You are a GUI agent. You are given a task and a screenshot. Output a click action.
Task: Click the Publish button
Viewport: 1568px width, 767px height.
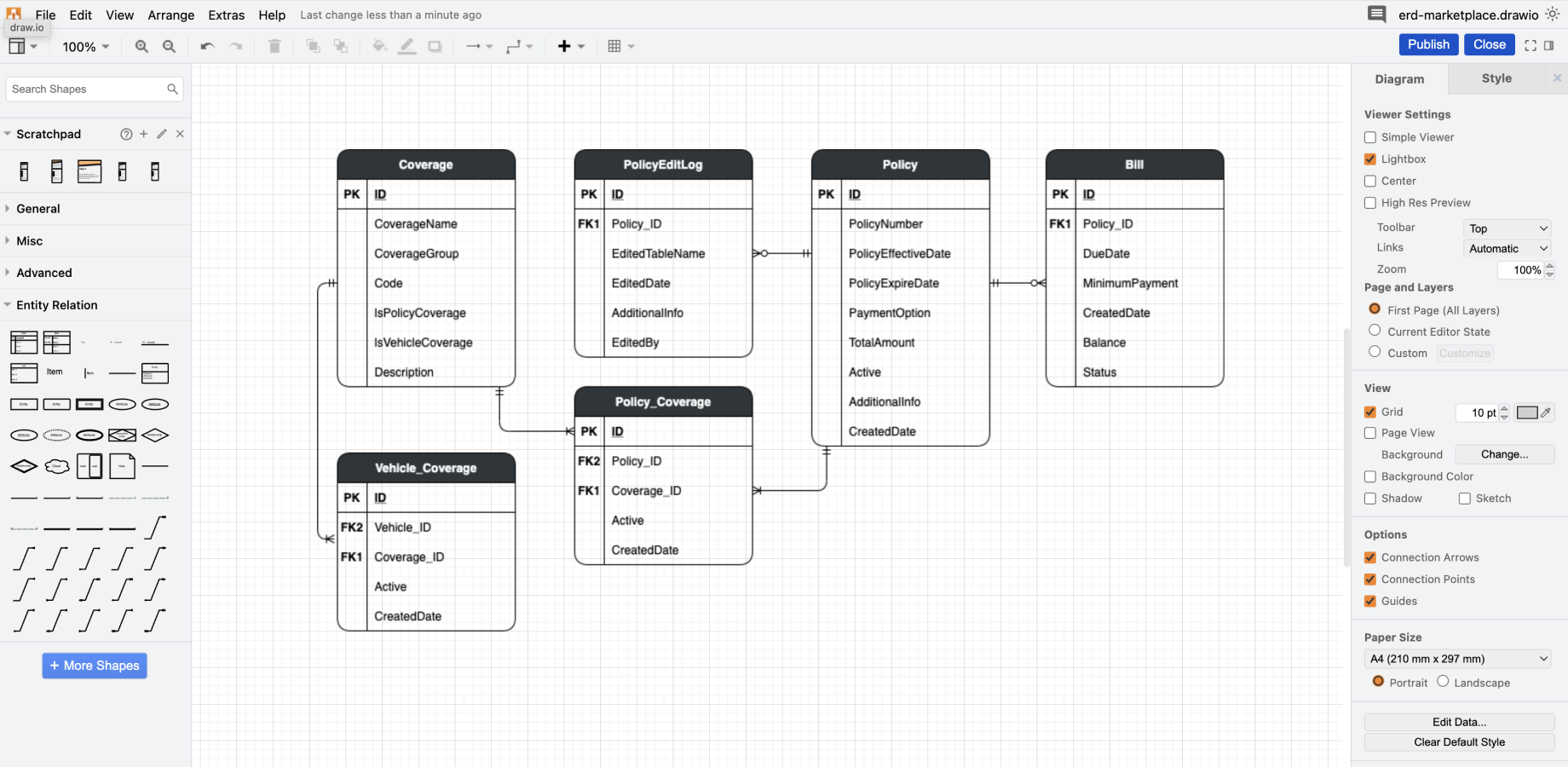point(1428,44)
